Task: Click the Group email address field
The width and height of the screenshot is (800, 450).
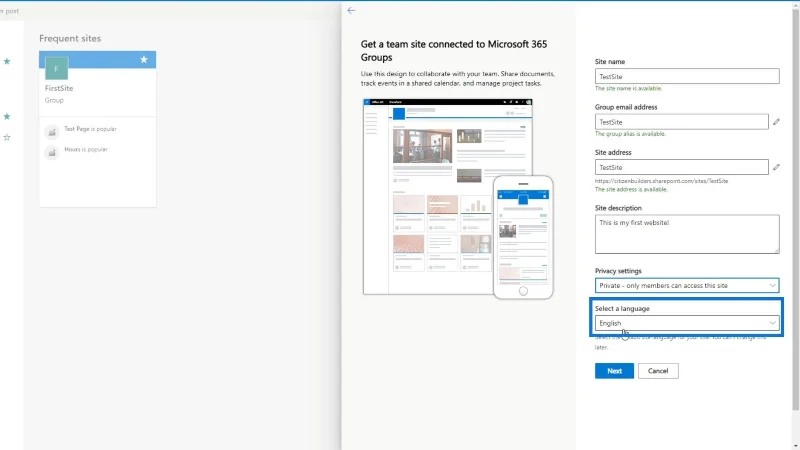Action: pos(682,121)
